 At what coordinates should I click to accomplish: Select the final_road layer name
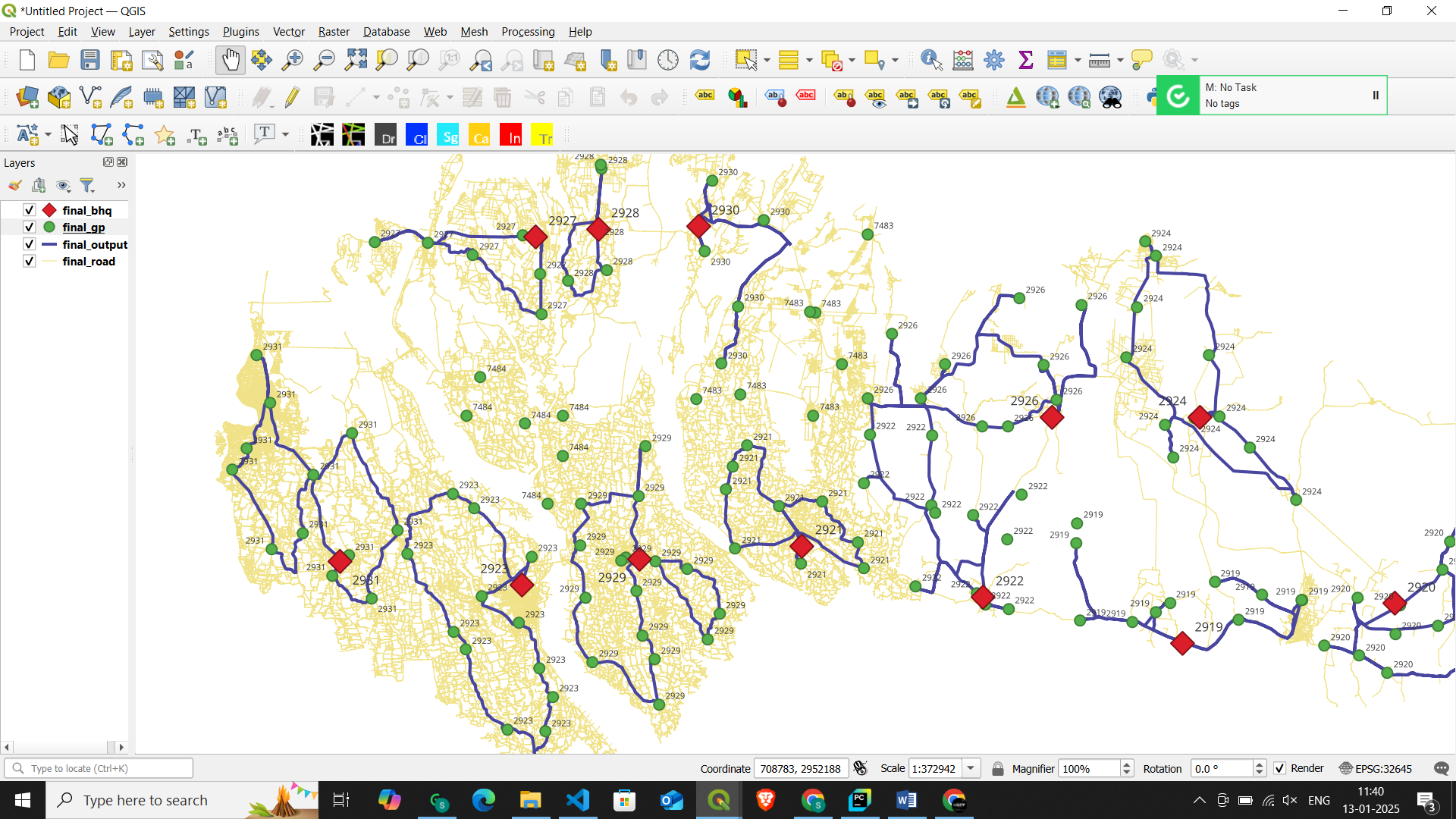click(x=89, y=261)
